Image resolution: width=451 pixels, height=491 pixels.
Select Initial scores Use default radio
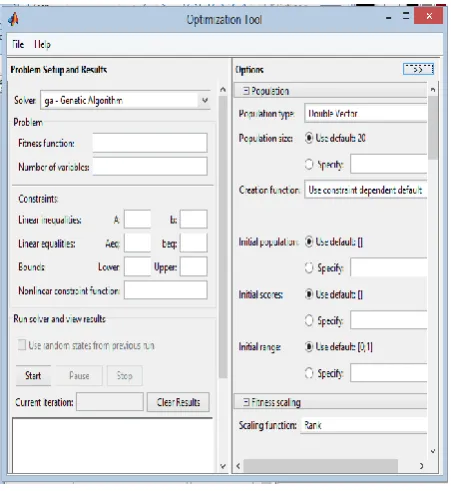click(309, 294)
